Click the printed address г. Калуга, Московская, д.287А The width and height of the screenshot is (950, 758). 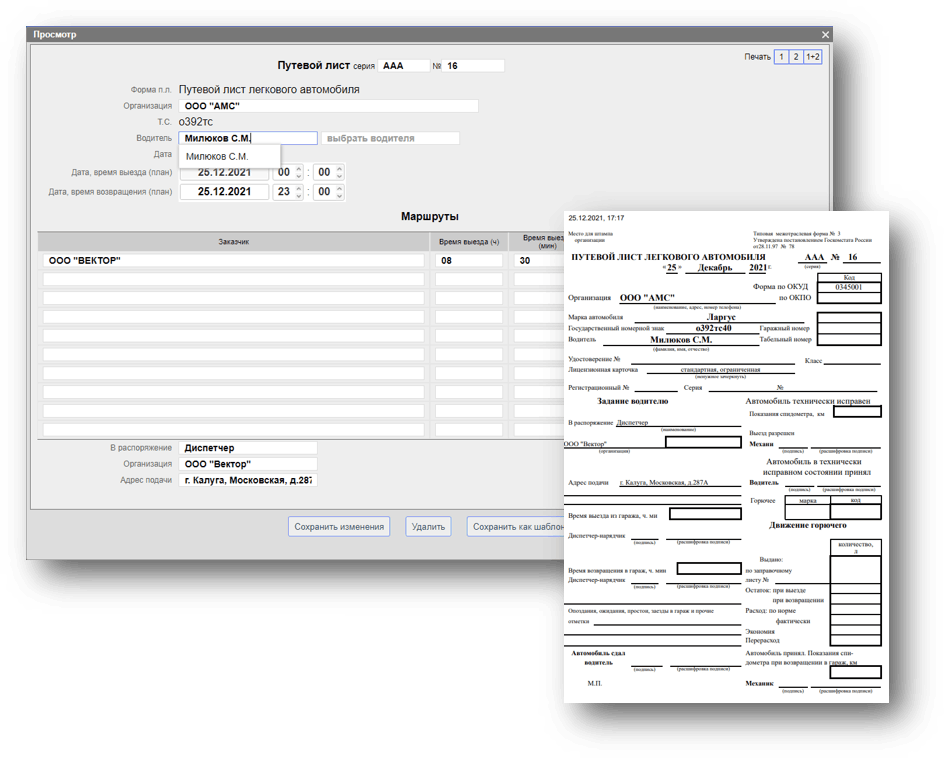[x=664, y=483]
